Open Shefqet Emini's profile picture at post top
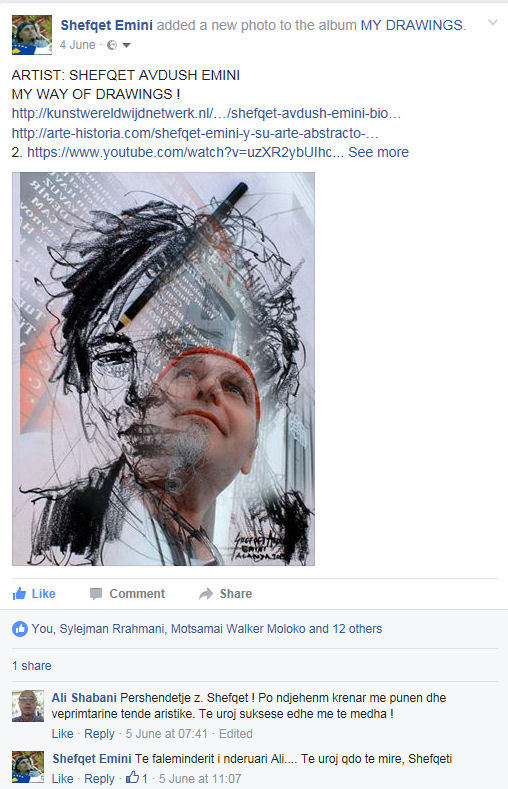This screenshot has width=508, height=789. point(32,35)
